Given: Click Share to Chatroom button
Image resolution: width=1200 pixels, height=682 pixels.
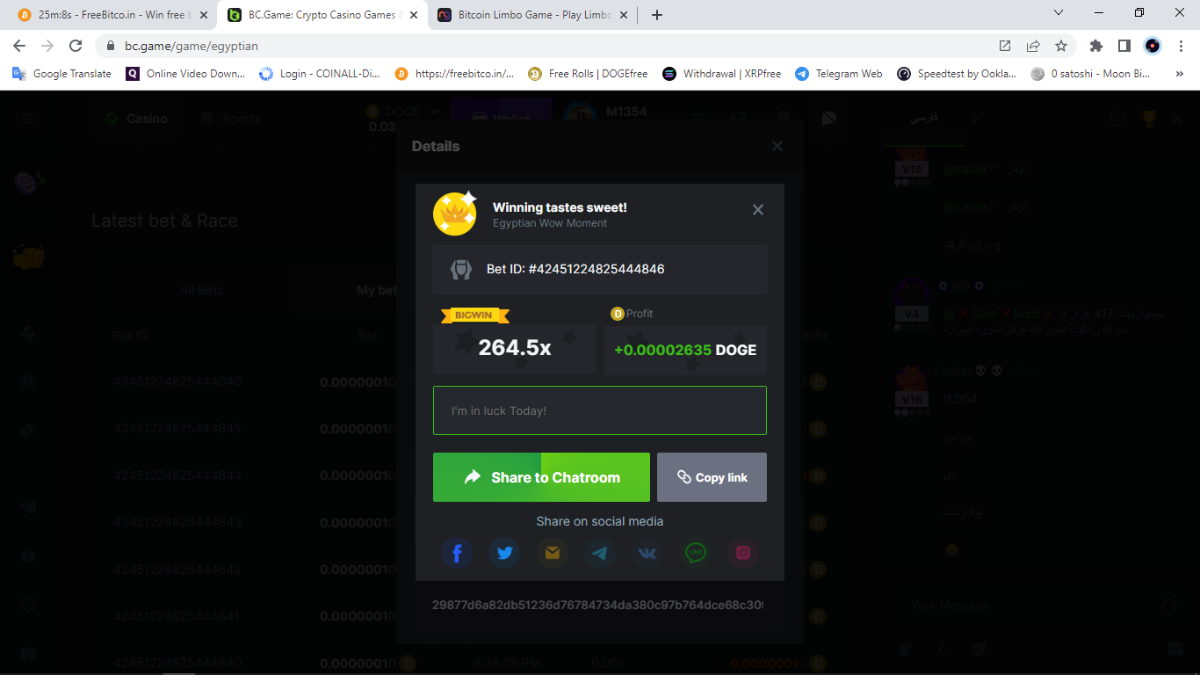Looking at the screenshot, I should (541, 477).
